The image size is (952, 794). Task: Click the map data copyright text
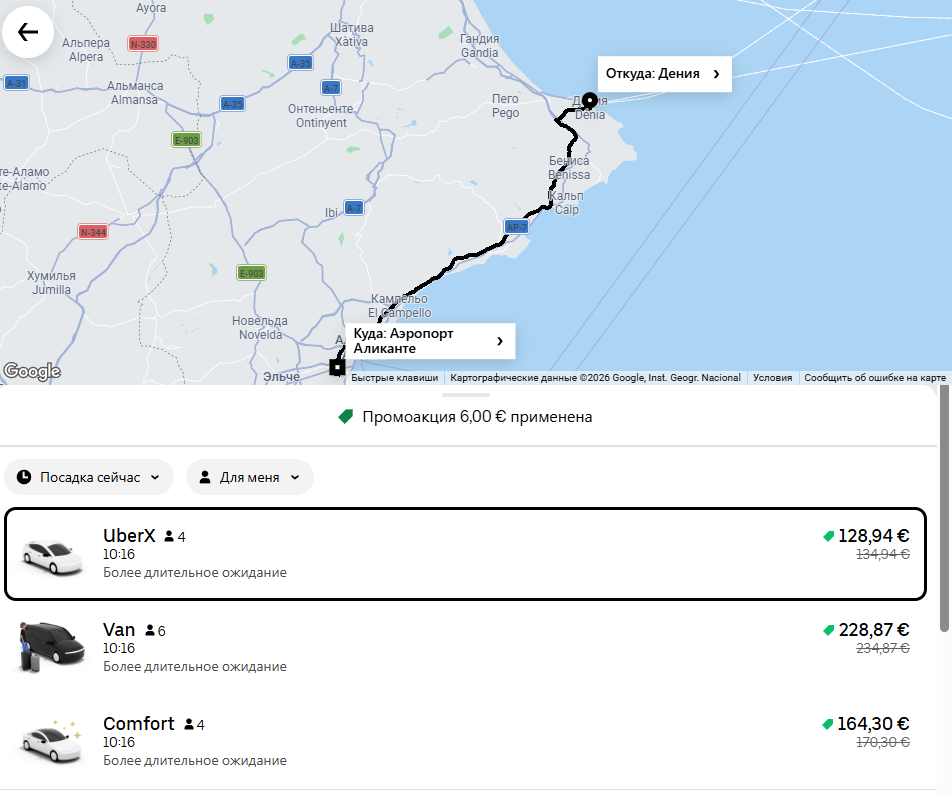(x=595, y=378)
